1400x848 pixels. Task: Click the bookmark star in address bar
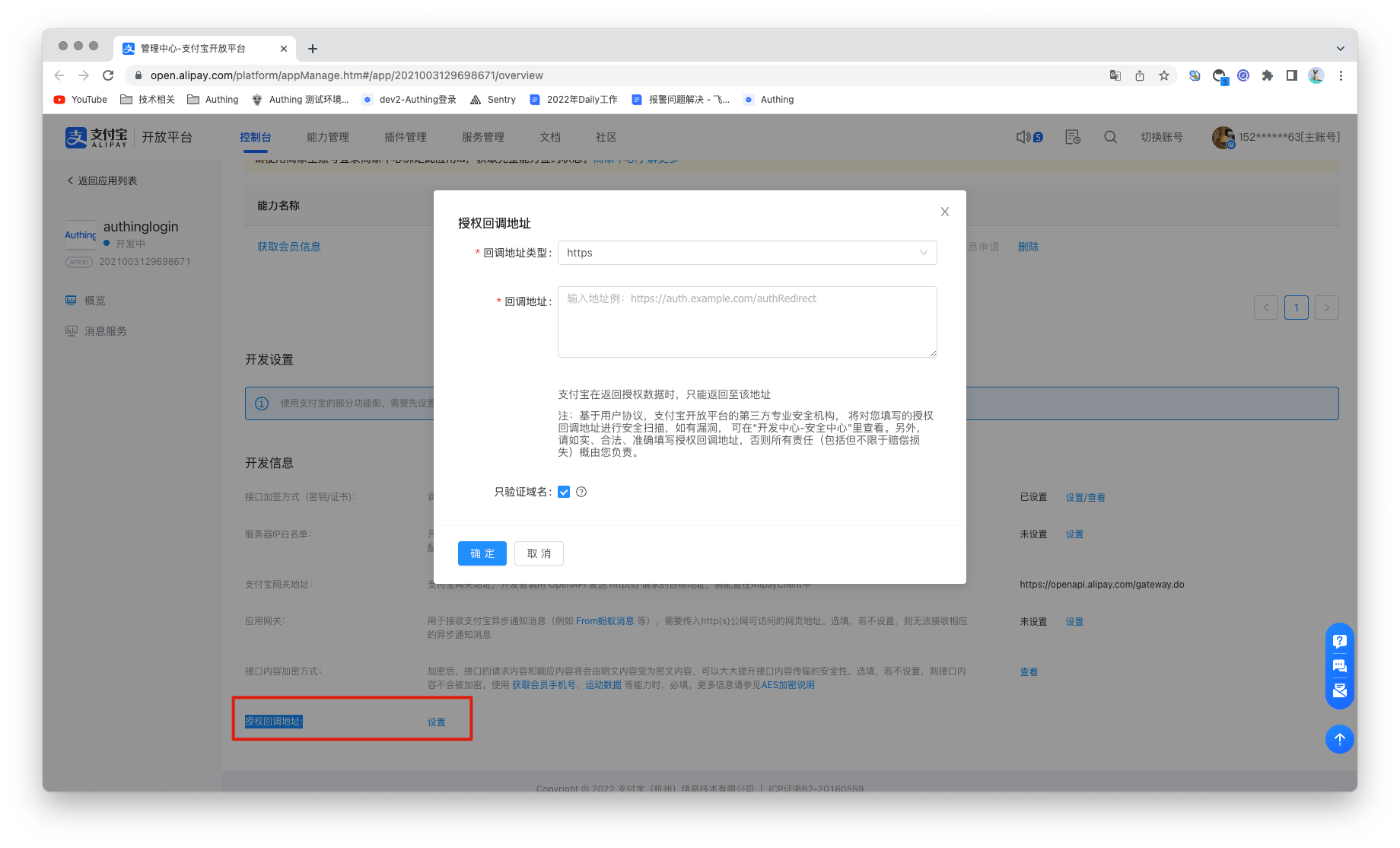click(x=1163, y=75)
